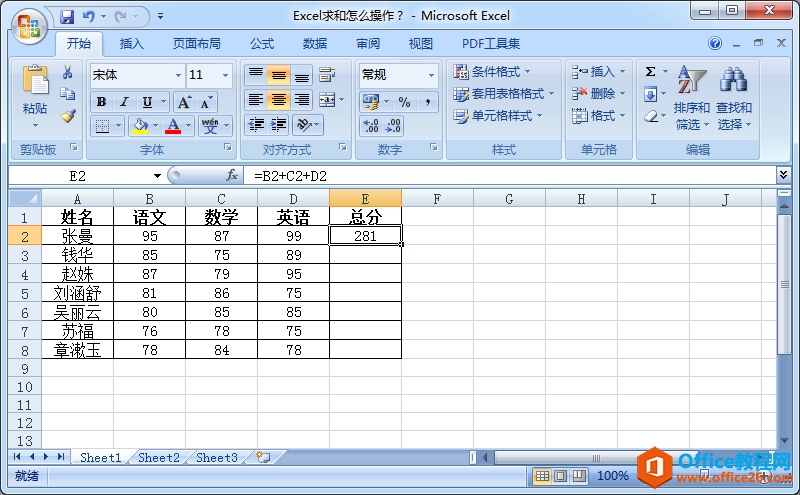Screen dimensions: 800x495
Task: Toggle center horizontal alignment
Action: coord(278,100)
